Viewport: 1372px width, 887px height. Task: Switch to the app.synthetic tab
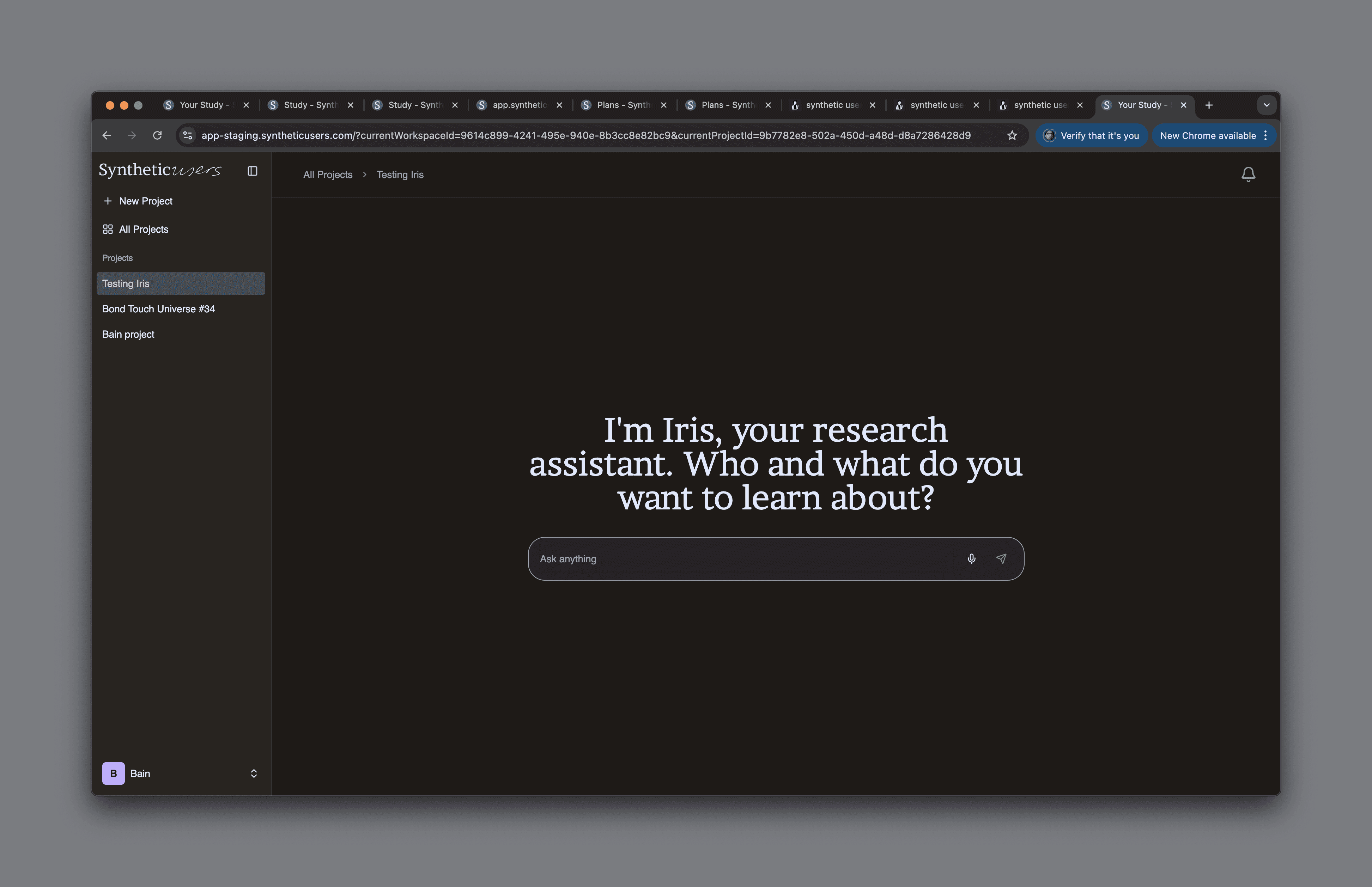coord(518,105)
